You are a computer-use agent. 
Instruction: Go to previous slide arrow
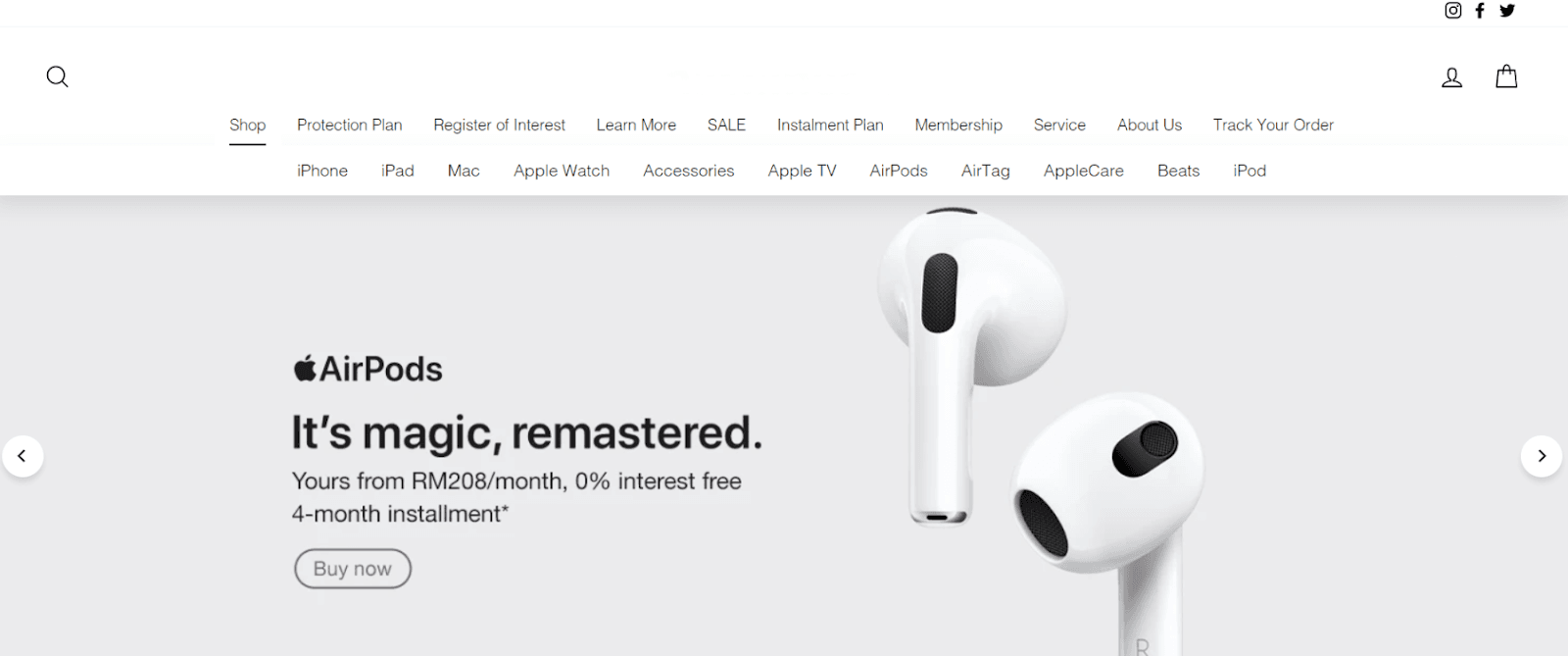click(23, 456)
